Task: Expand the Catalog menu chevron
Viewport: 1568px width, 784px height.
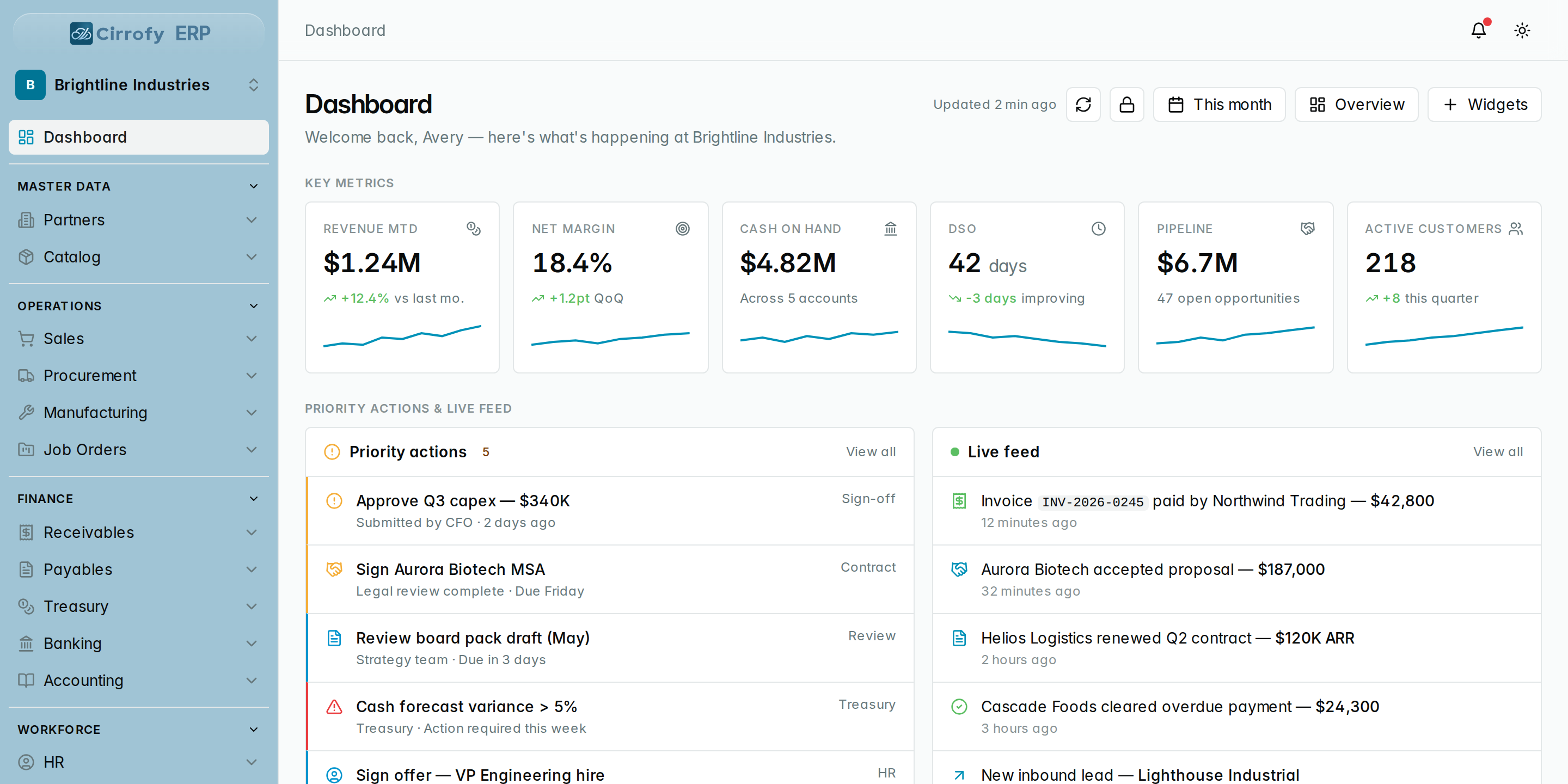Action: 252,257
